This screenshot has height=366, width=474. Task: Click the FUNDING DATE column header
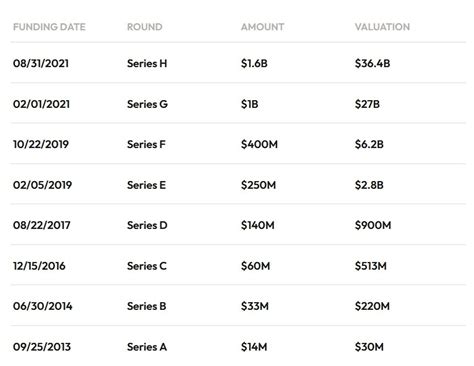(49, 27)
